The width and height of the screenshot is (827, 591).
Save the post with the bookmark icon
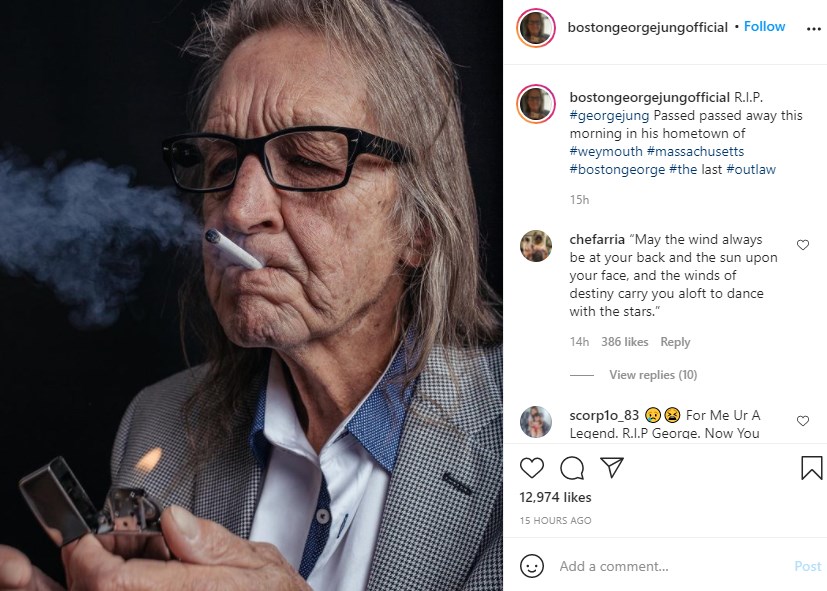(x=811, y=467)
